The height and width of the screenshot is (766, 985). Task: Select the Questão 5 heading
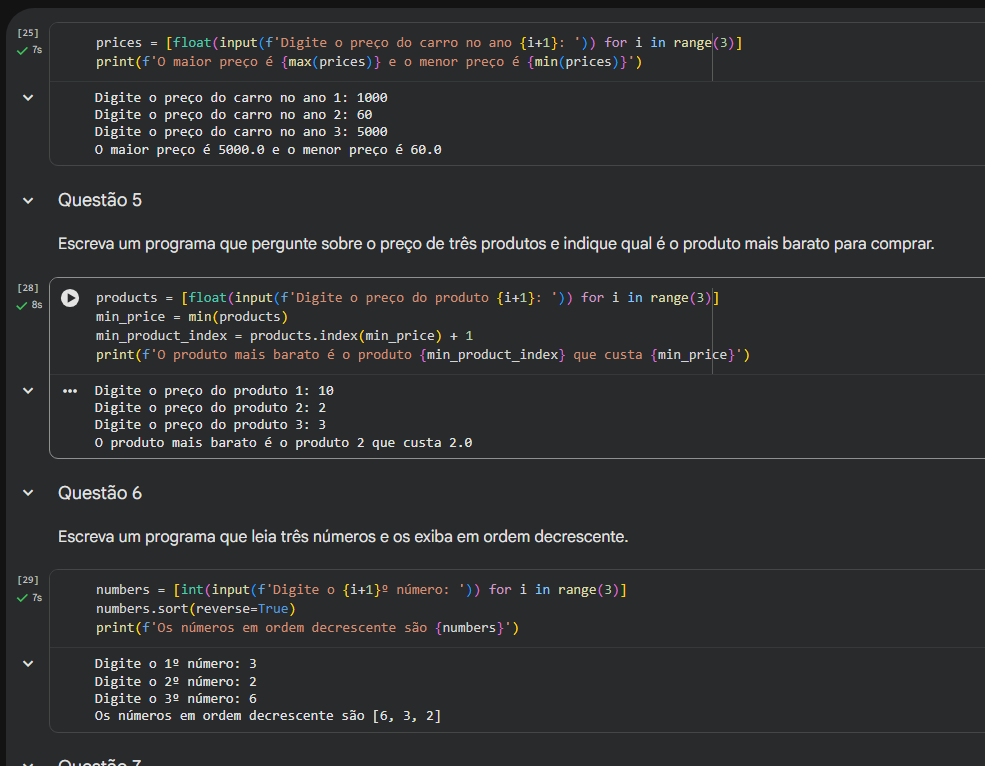pos(100,200)
